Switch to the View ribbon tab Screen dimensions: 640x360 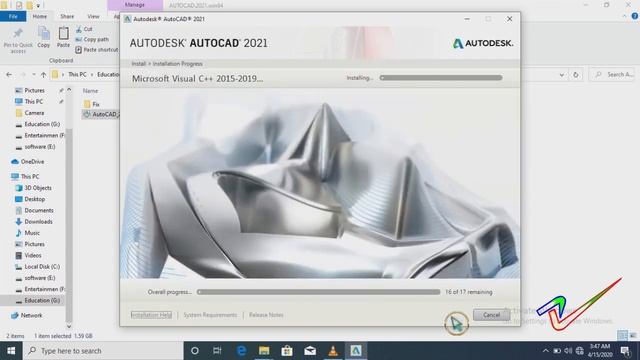tap(93, 16)
